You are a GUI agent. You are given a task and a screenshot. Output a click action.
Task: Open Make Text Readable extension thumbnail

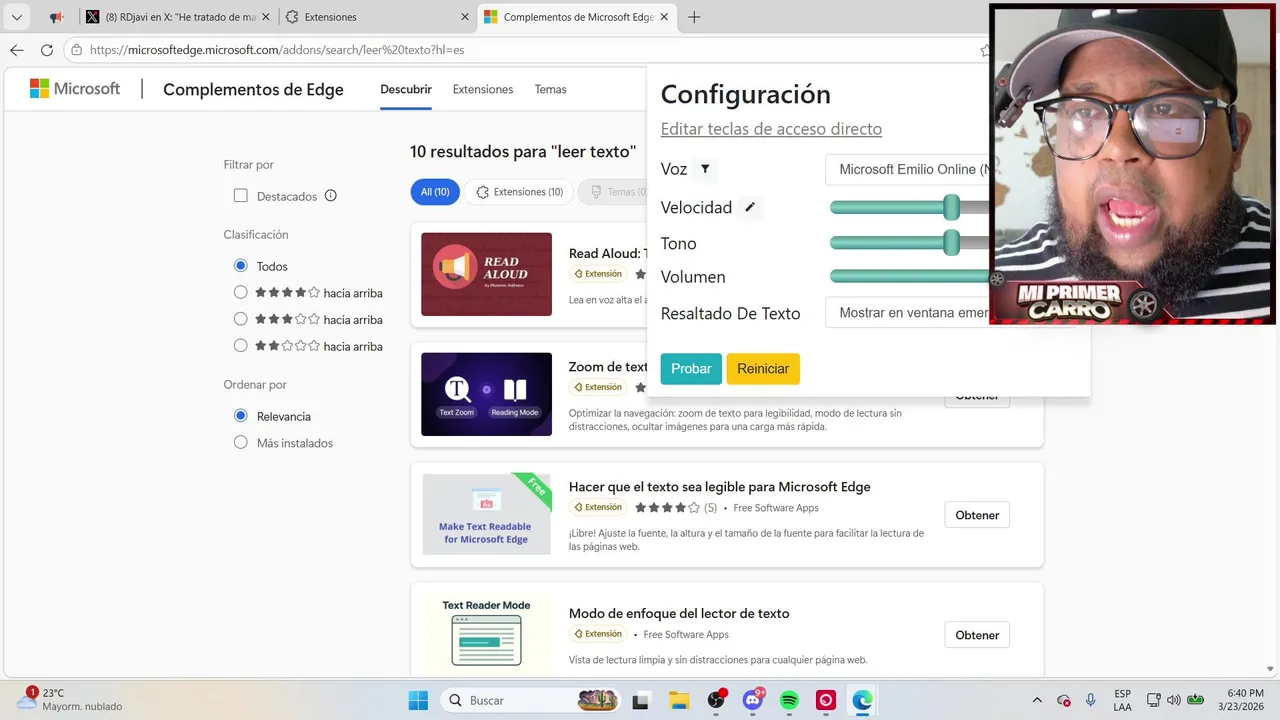coord(486,514)
